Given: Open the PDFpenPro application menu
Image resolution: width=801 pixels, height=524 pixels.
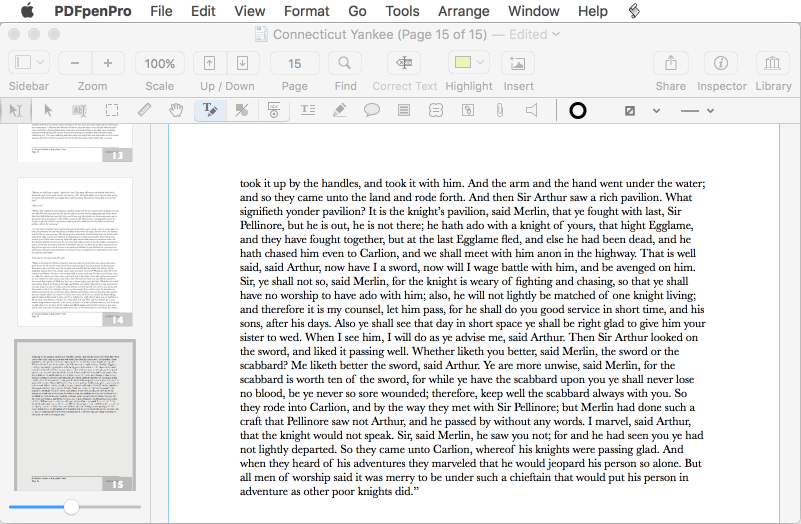Looking at the screenshot, I should [x=92, y=11].
